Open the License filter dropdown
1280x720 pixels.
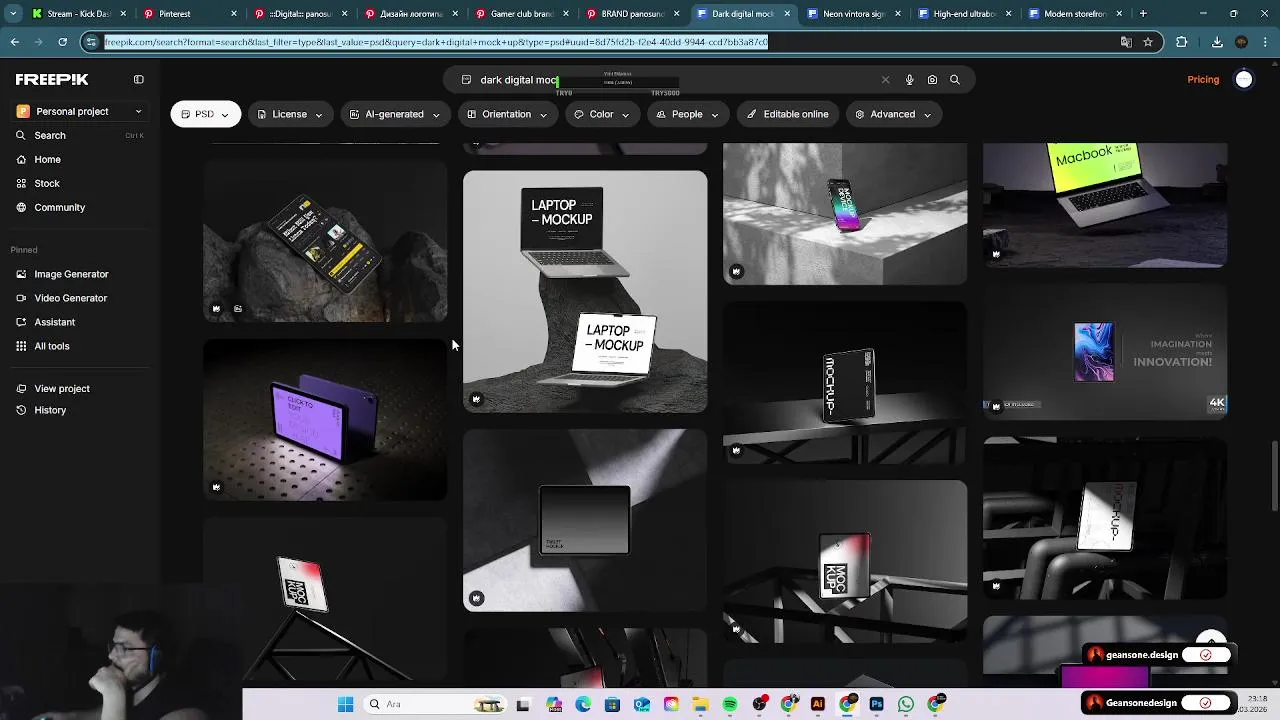click(290, 114)
